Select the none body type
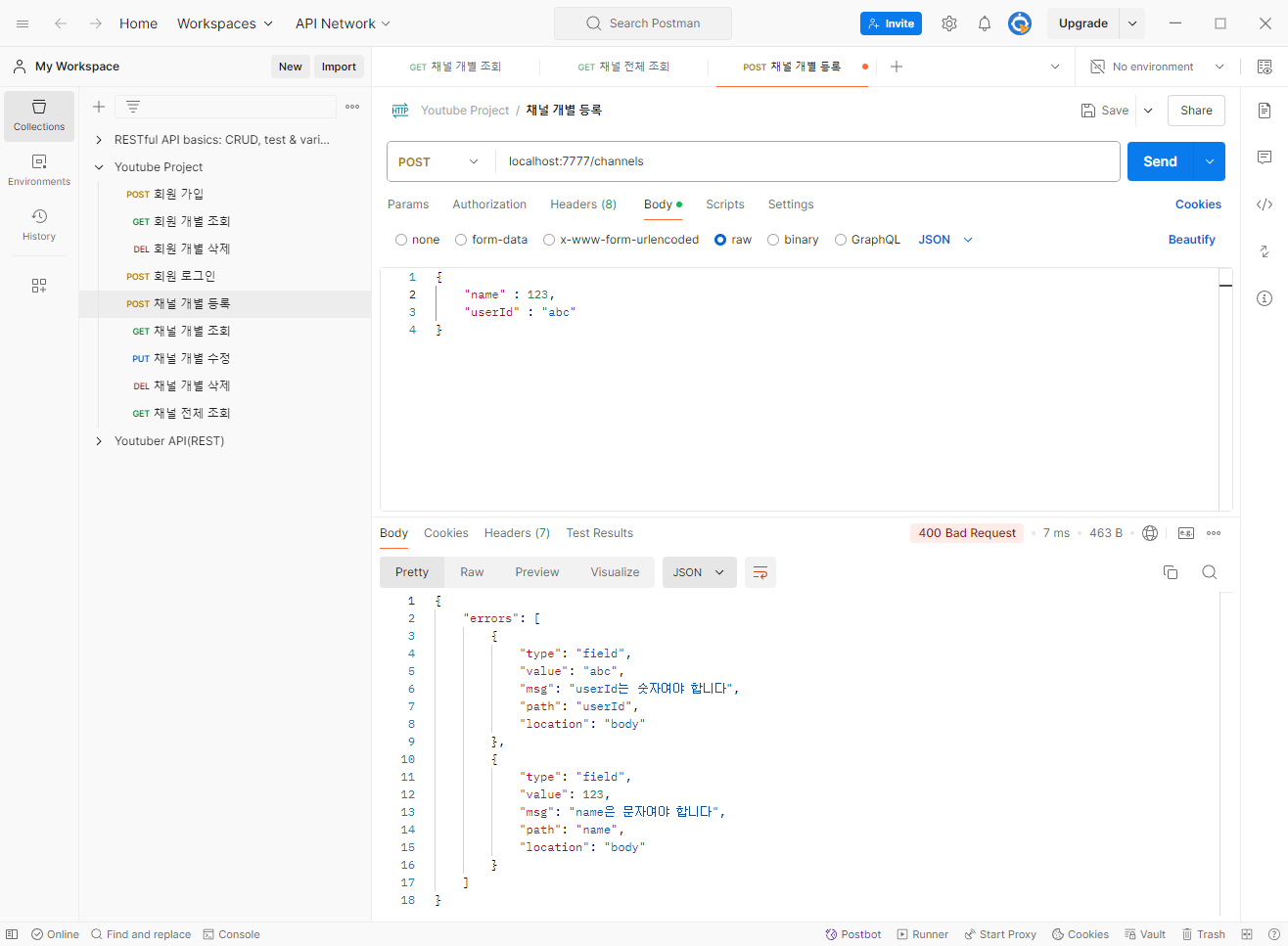Screen dimensions: 1288x946 coord(401,240)
